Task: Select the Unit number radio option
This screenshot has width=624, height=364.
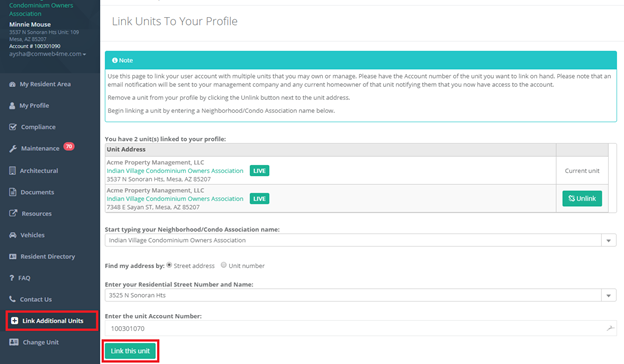Action: pos(224,265)
